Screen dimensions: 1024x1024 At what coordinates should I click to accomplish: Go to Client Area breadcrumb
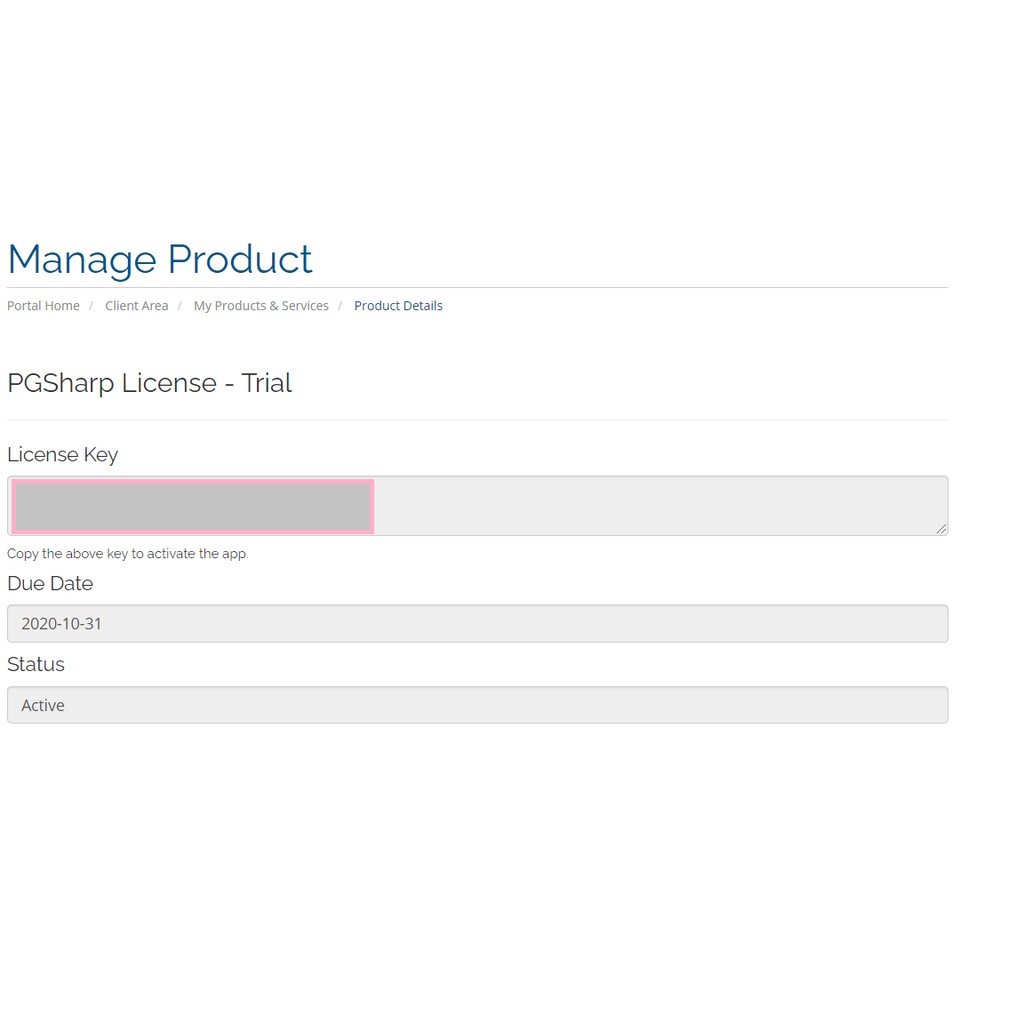(136, 306)
